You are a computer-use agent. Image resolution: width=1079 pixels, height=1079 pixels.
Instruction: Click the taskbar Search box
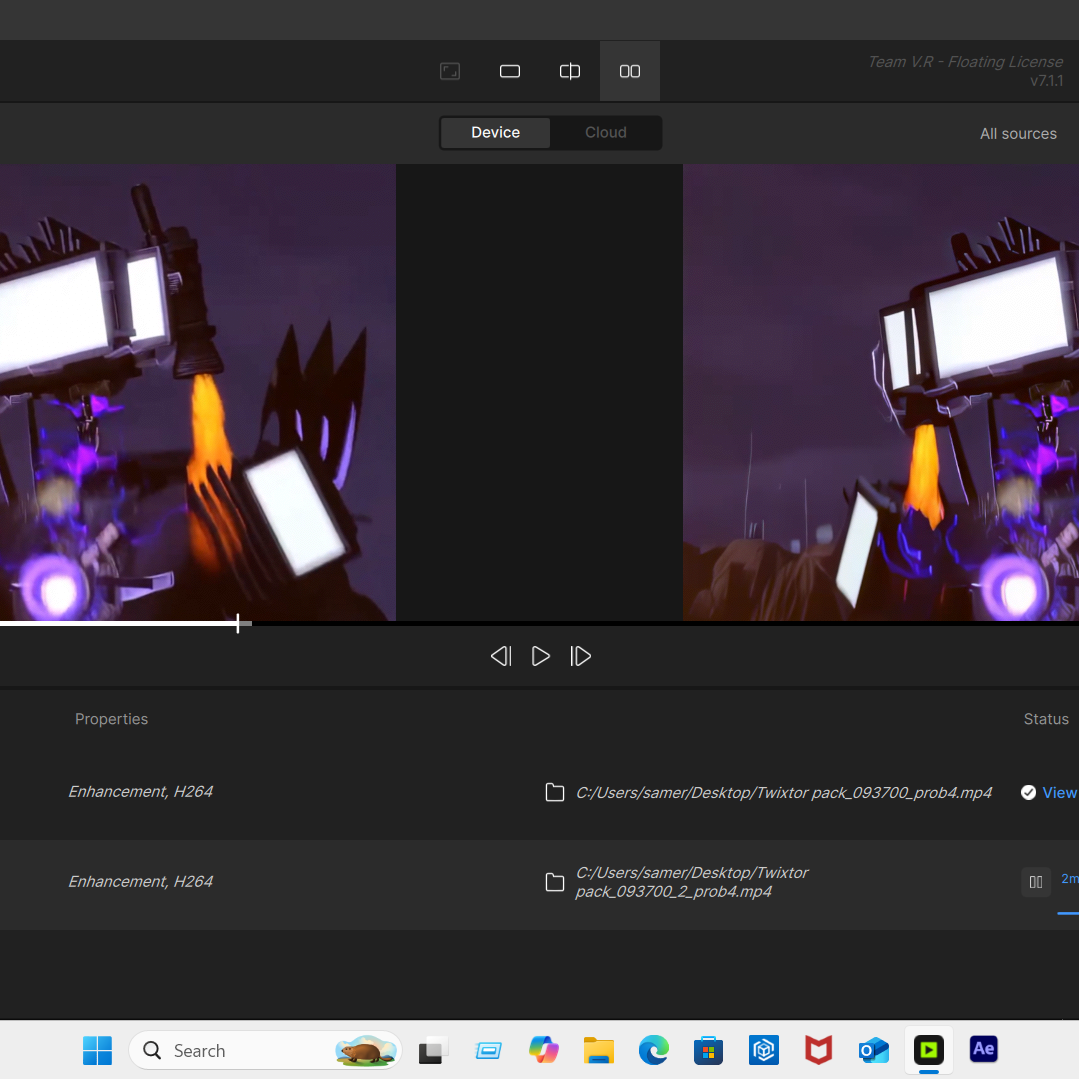click(265, 1051)
